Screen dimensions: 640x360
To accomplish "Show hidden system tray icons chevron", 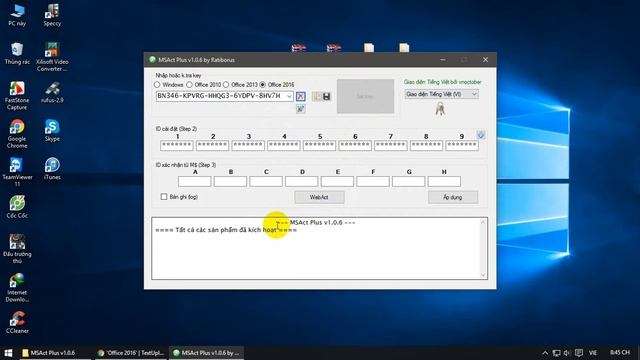I will coord(545,353).
